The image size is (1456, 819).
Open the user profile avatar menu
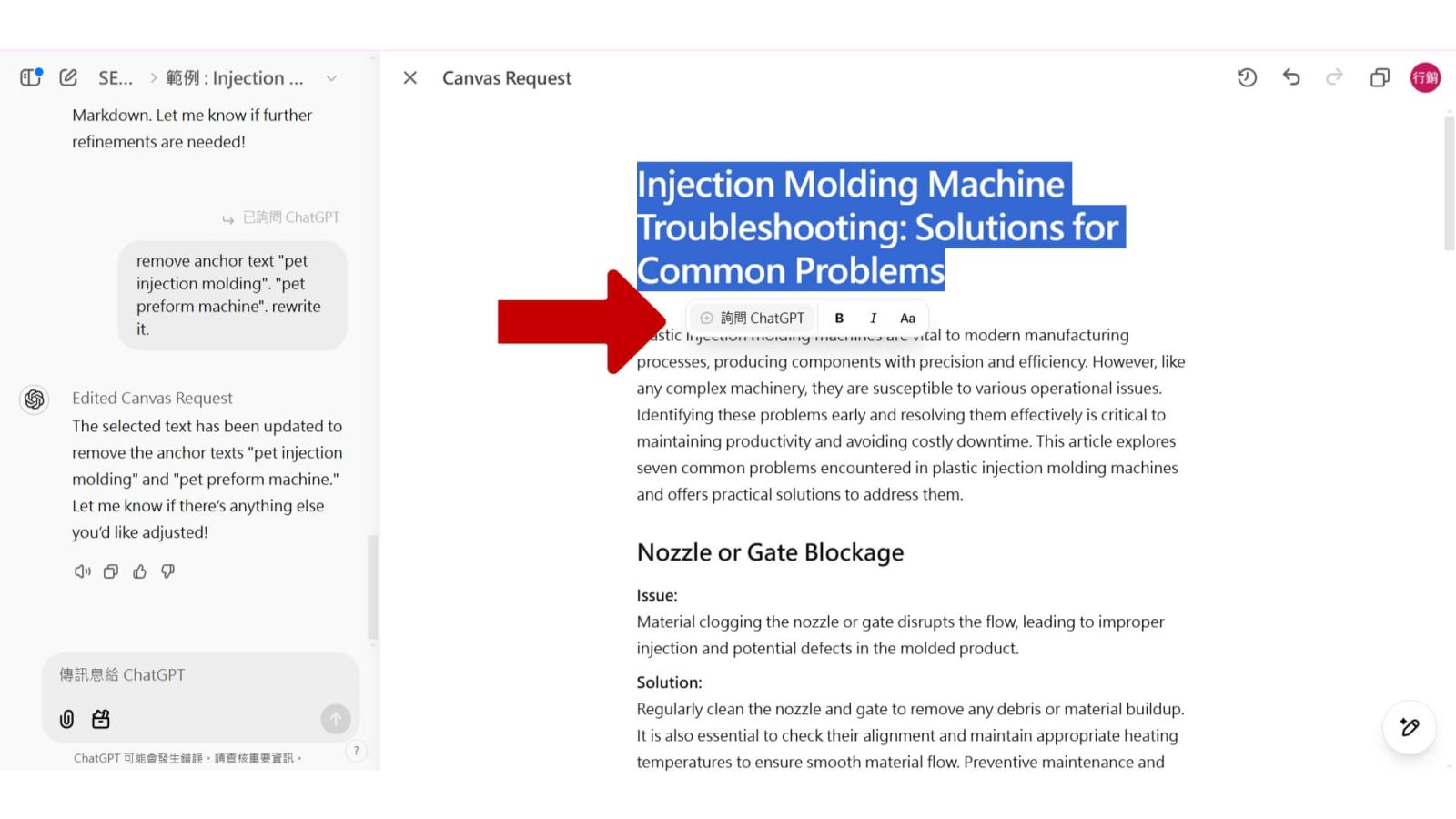tap(1425, 77)
